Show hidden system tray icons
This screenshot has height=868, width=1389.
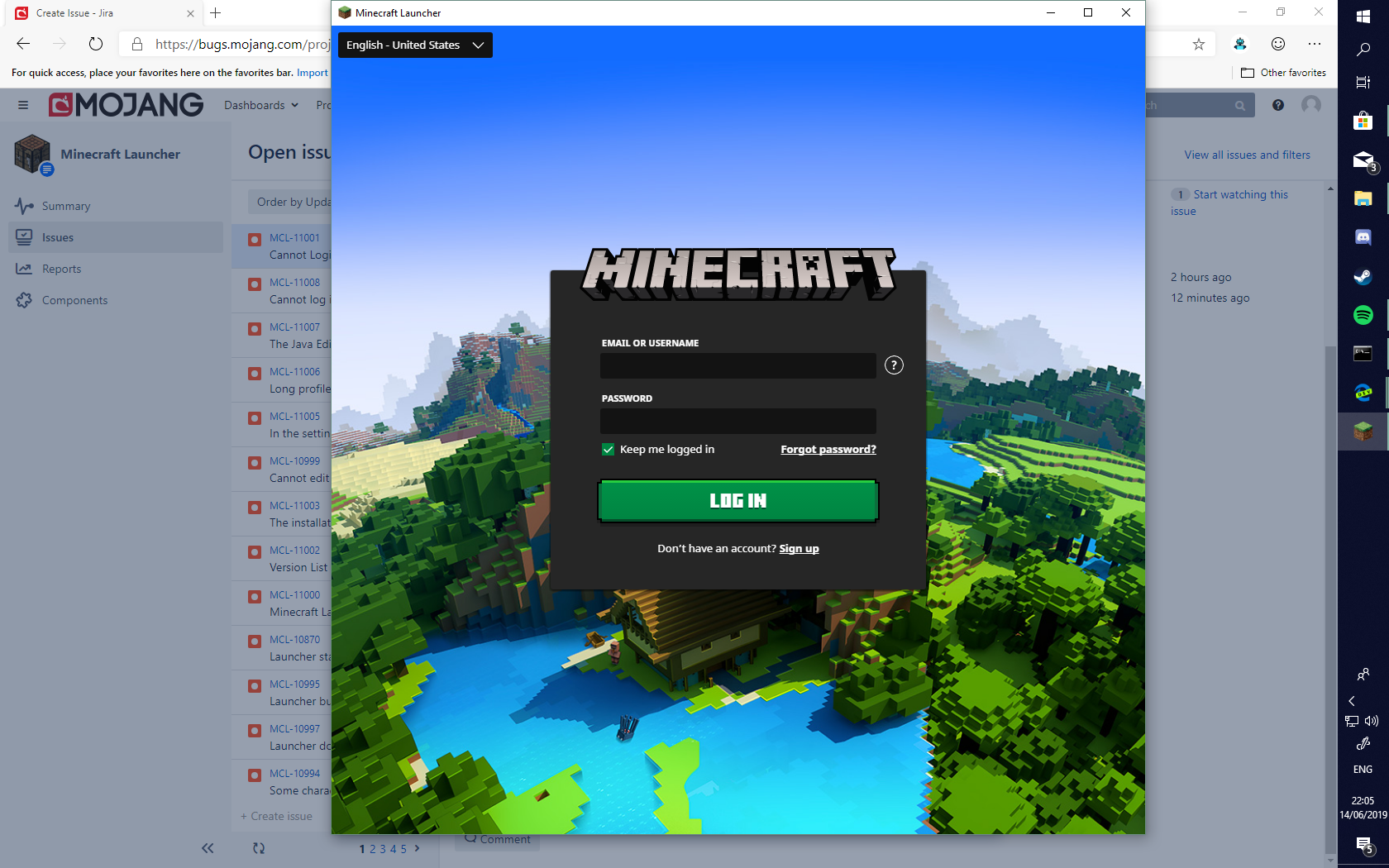click(x=1352, y=701)
